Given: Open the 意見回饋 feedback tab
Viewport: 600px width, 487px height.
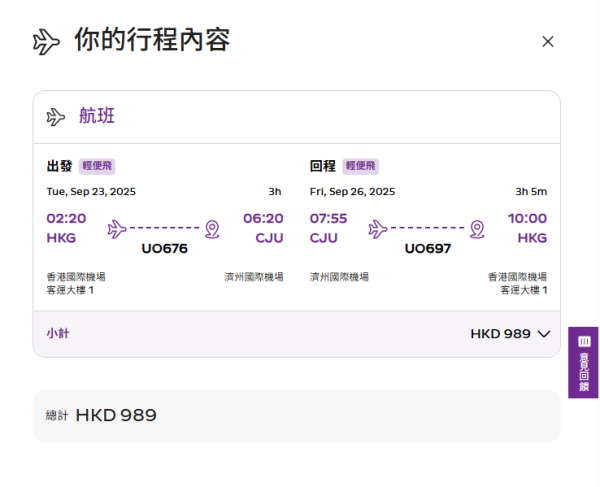Looking at the screenshot, I should [x=583, y=362].
